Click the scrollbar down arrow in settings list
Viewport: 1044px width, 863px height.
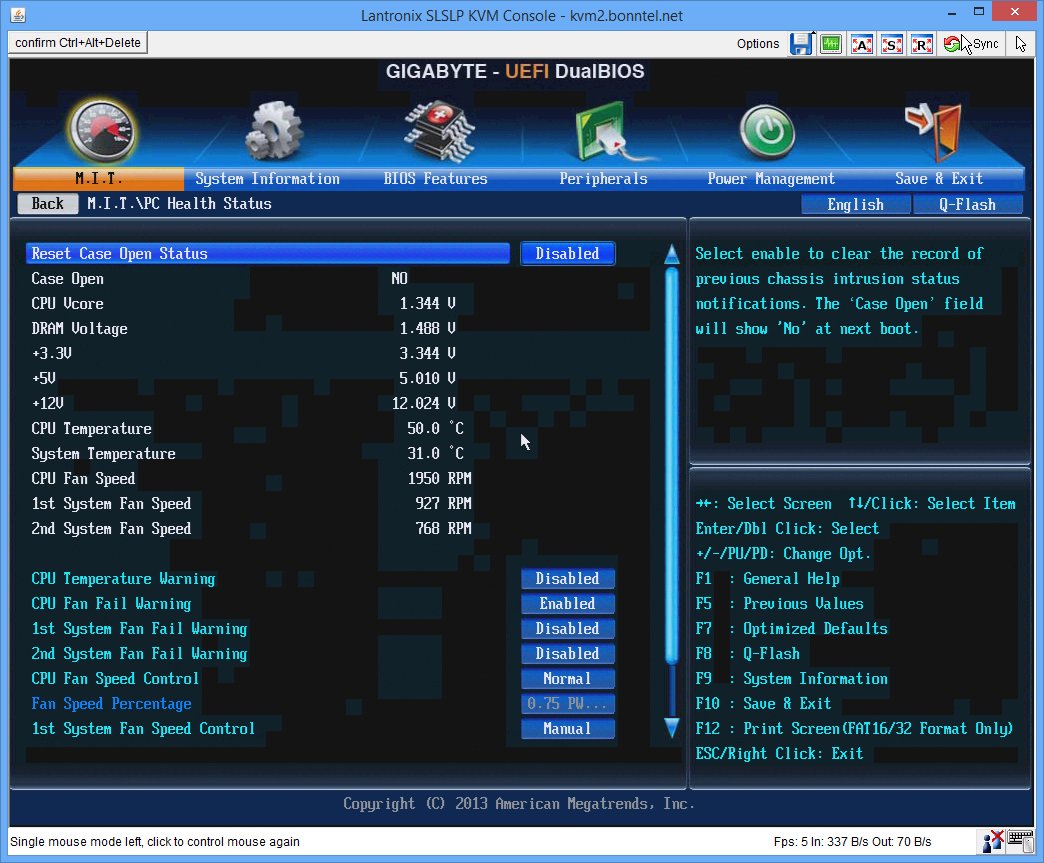[671, 727]
